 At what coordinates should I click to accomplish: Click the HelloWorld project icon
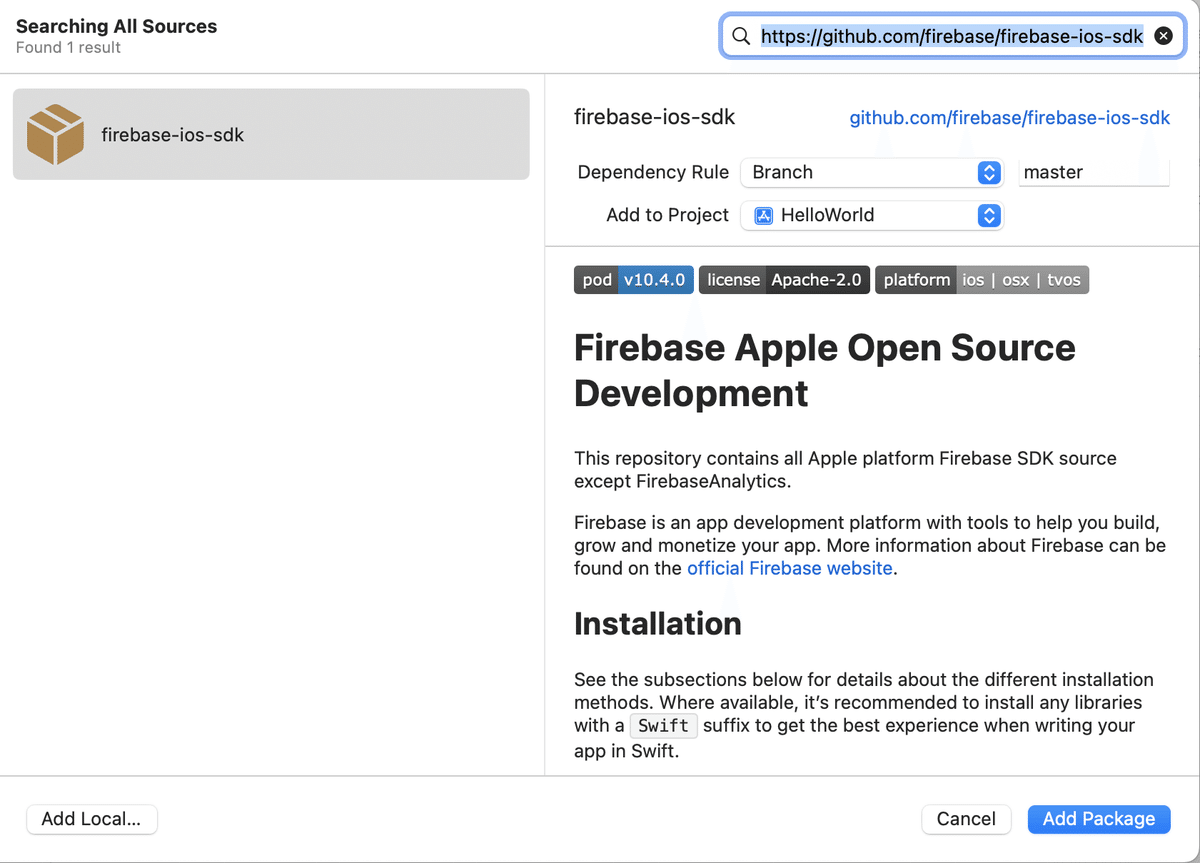[763, 215]
